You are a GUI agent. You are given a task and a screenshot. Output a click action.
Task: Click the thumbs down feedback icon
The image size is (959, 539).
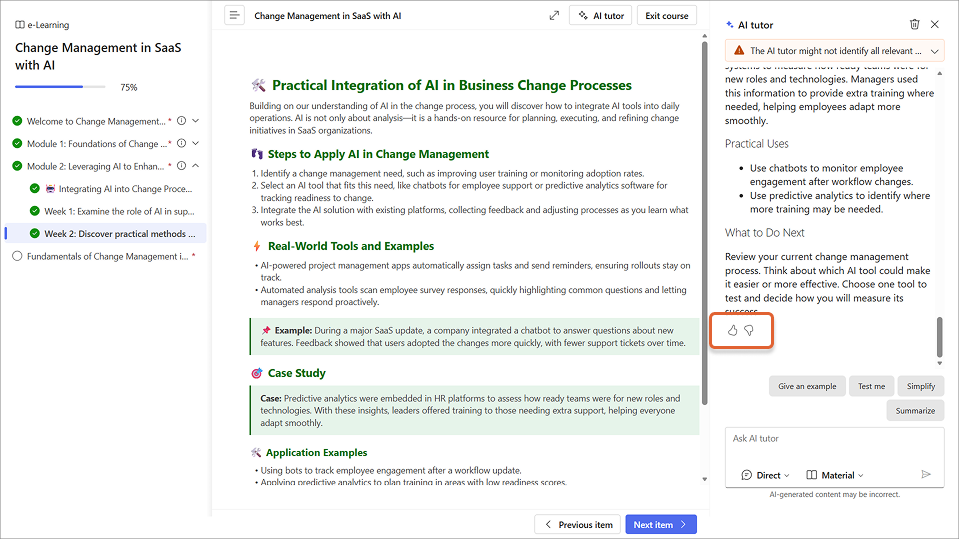point(749,330)
